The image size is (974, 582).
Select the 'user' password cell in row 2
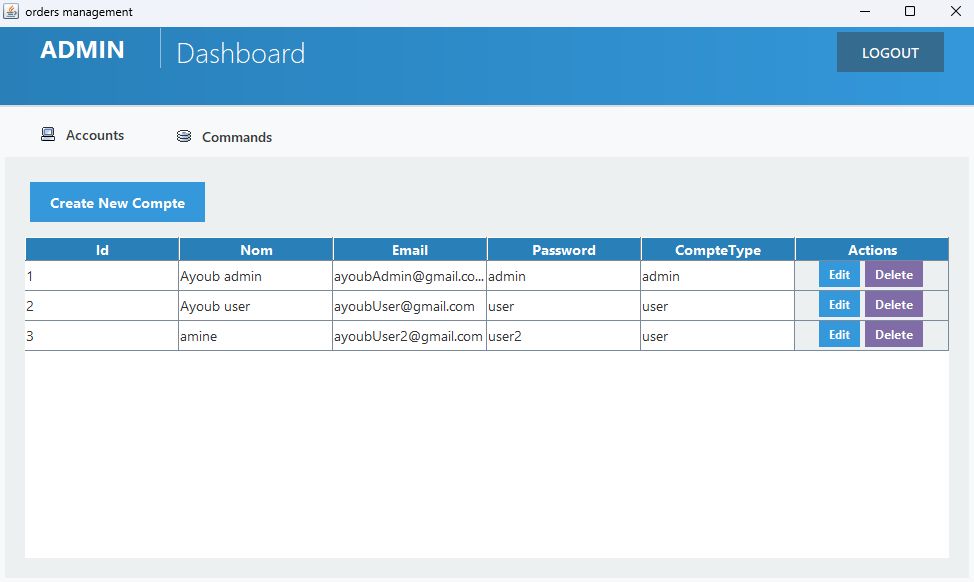[563, 306]
